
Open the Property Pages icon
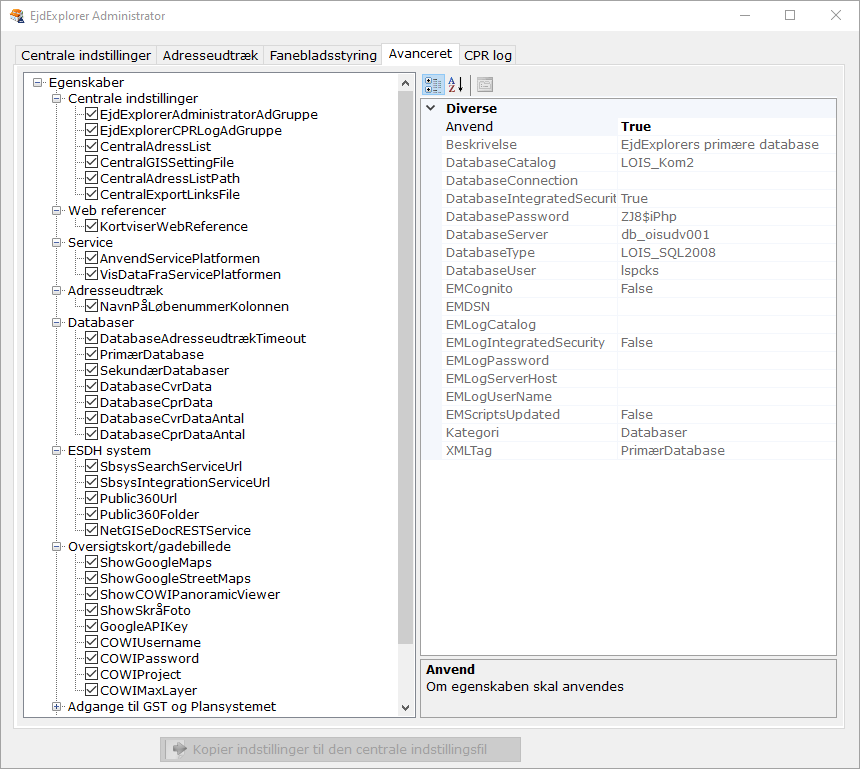pos(484,85)
